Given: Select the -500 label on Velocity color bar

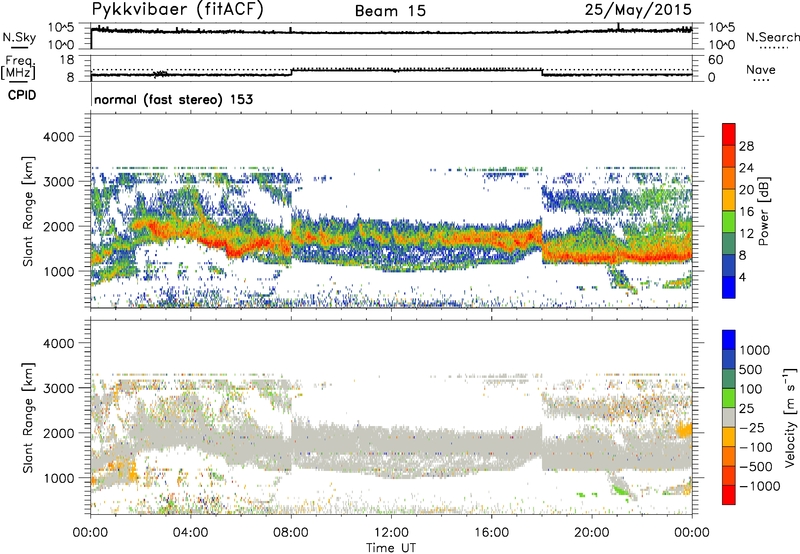Looking at the screenshot, I should pos(756,467).
